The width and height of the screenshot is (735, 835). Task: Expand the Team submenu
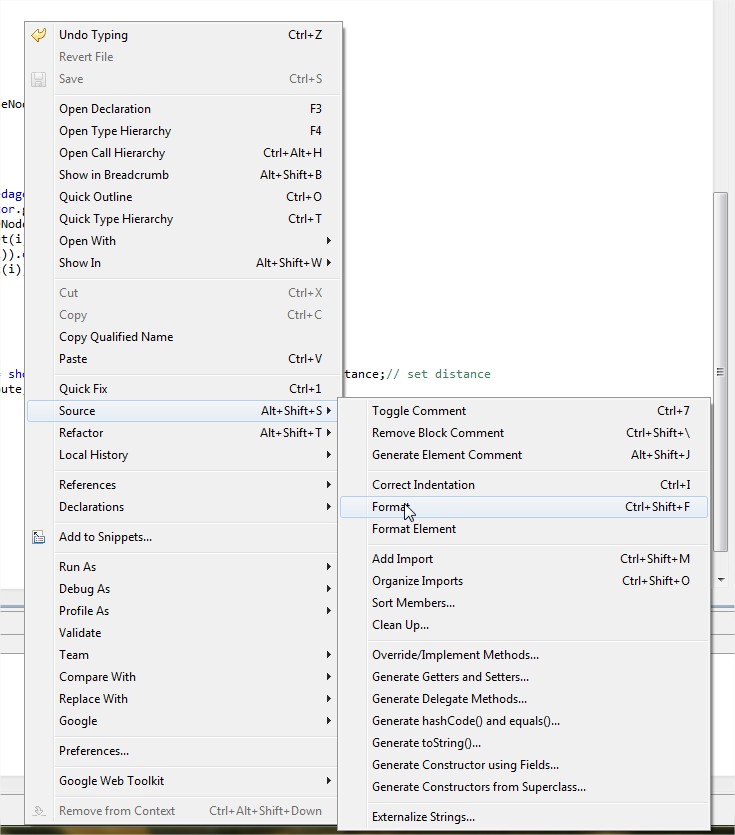183,655
